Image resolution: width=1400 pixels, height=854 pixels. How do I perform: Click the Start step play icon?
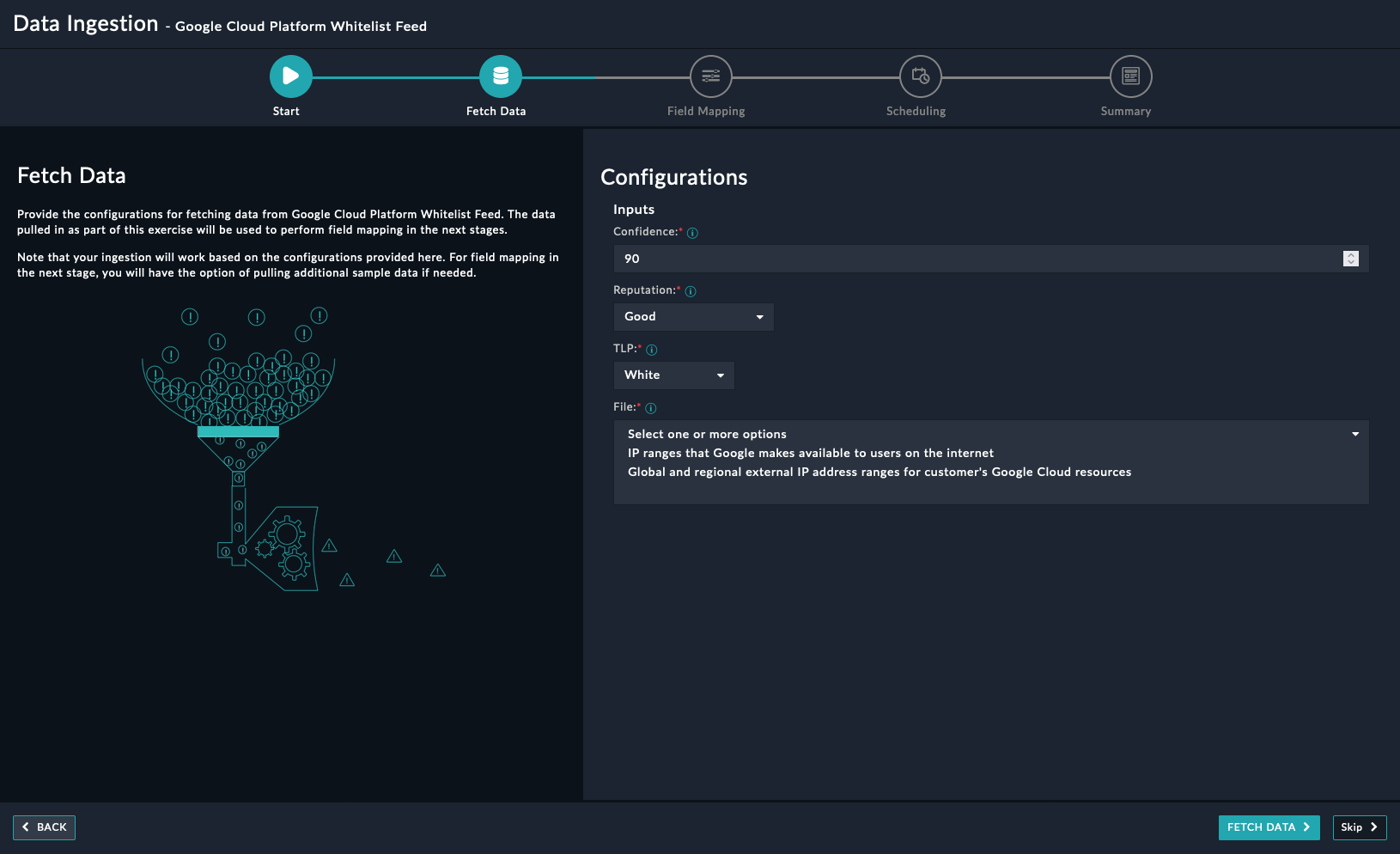click(290, 76)
